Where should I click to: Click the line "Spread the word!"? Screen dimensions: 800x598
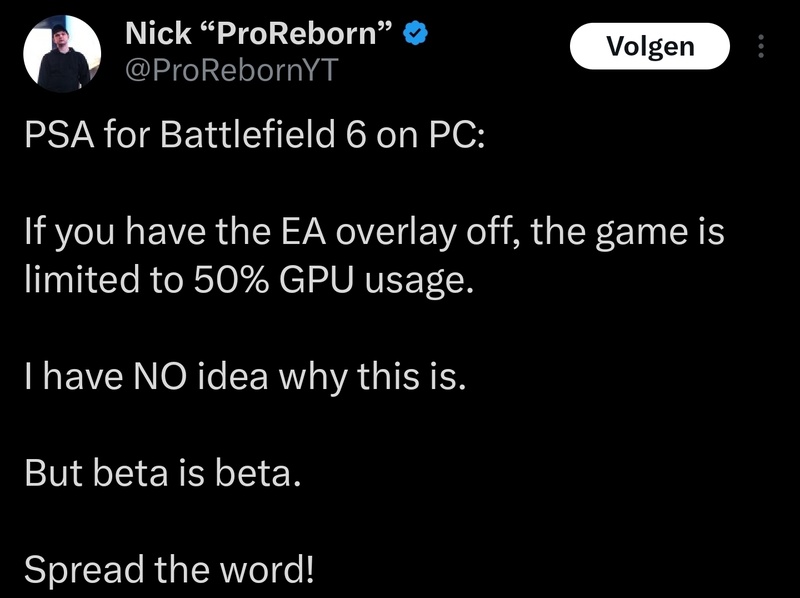[x=169, y=570]
